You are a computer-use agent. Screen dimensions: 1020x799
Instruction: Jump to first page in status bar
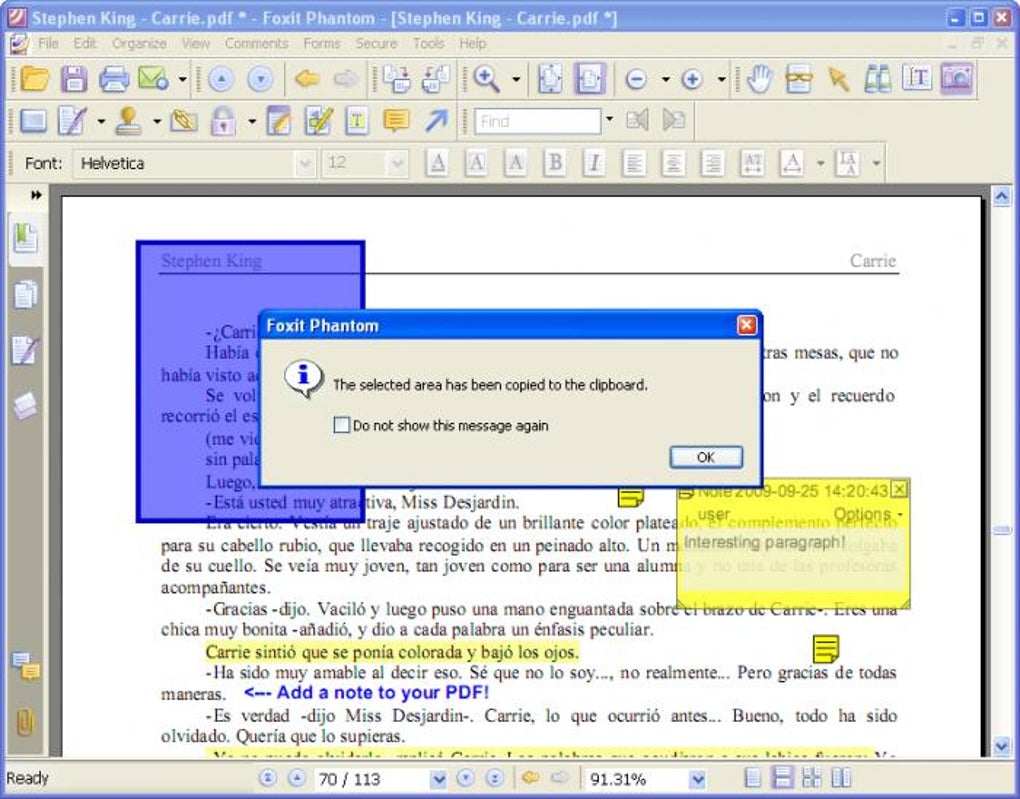click(x=267, y=778)
